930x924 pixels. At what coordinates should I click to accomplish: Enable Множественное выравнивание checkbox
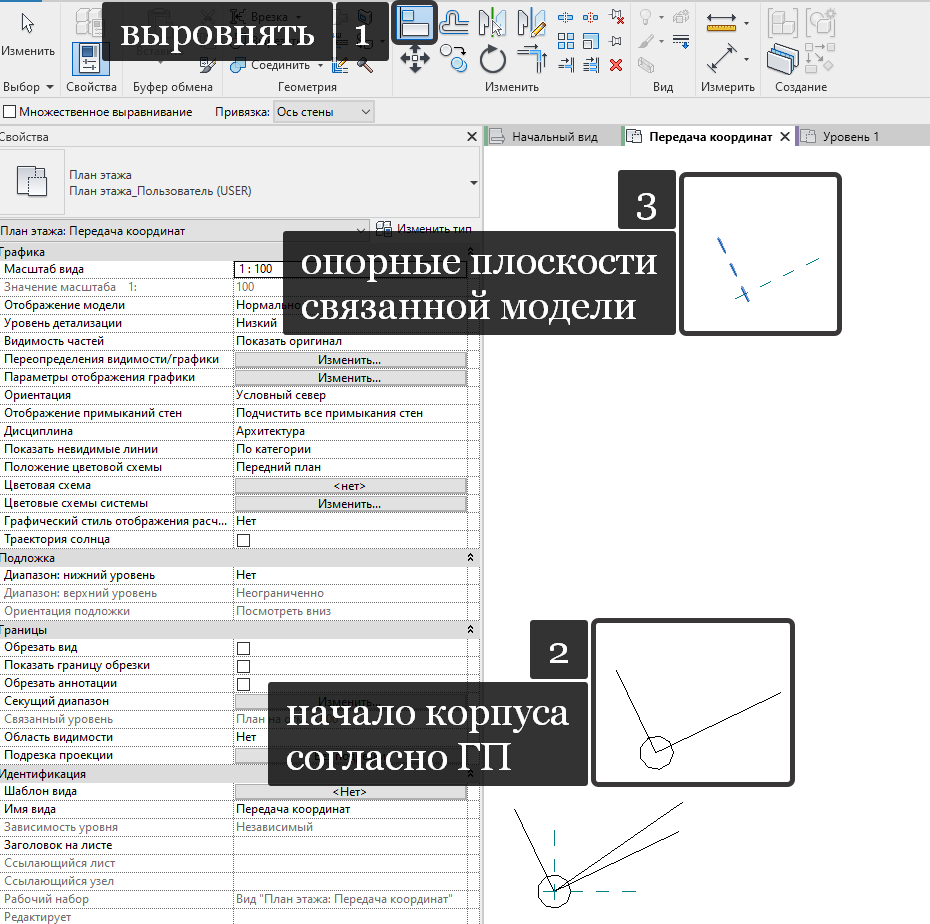tap(9, 111)
